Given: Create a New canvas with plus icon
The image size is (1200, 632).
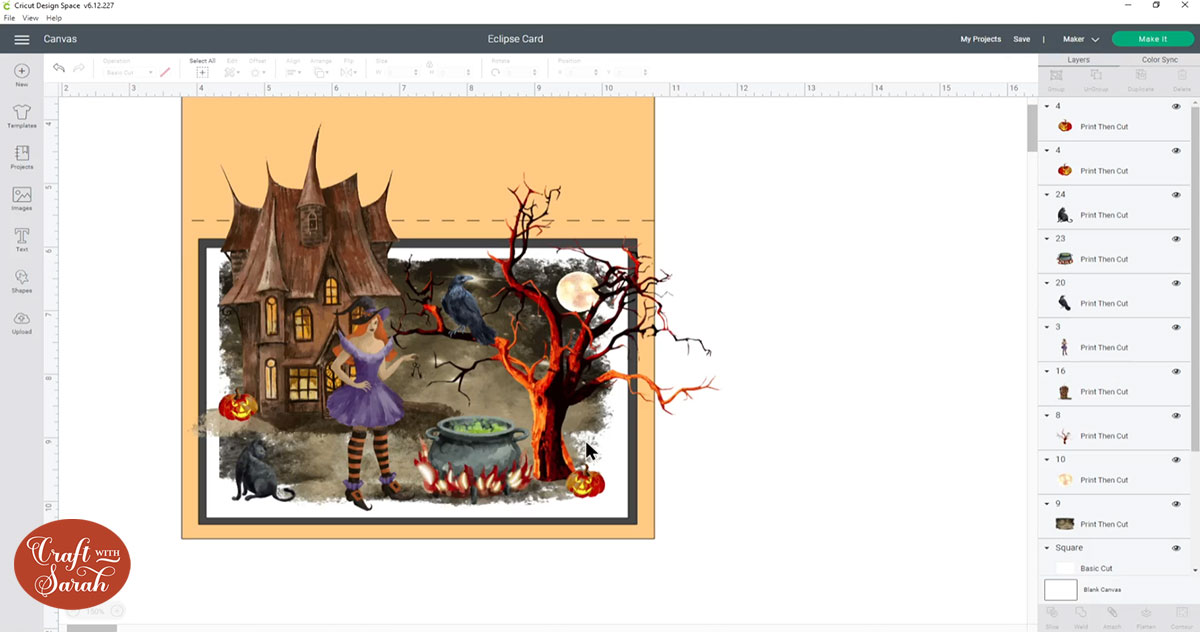Looking at the screenshot, I should [x=21, y=75].
